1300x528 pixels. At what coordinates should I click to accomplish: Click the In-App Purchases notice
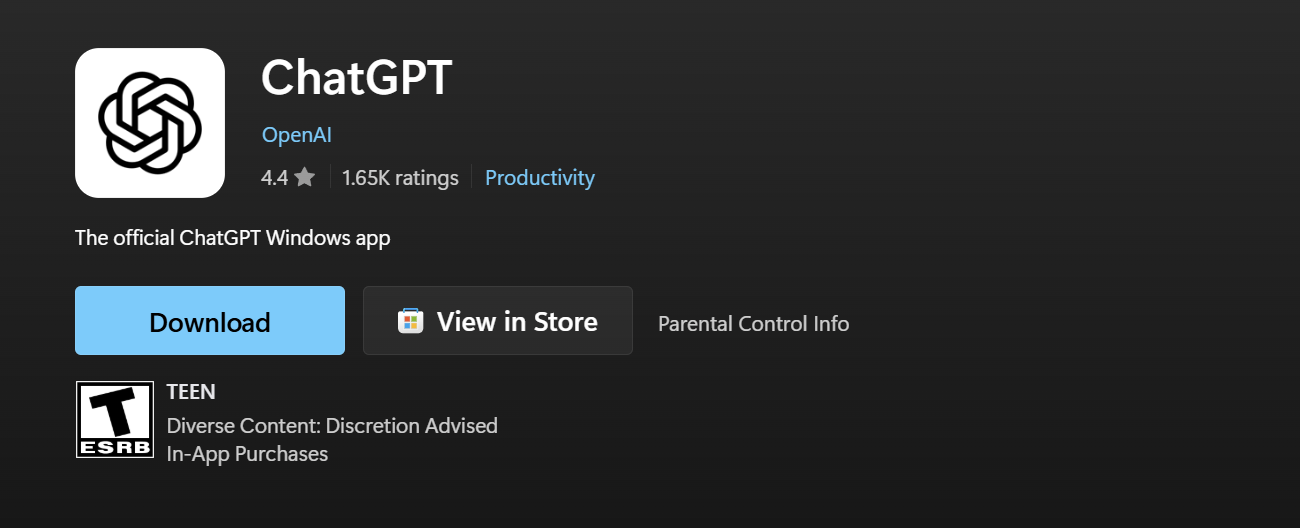[x=247, y=454]
